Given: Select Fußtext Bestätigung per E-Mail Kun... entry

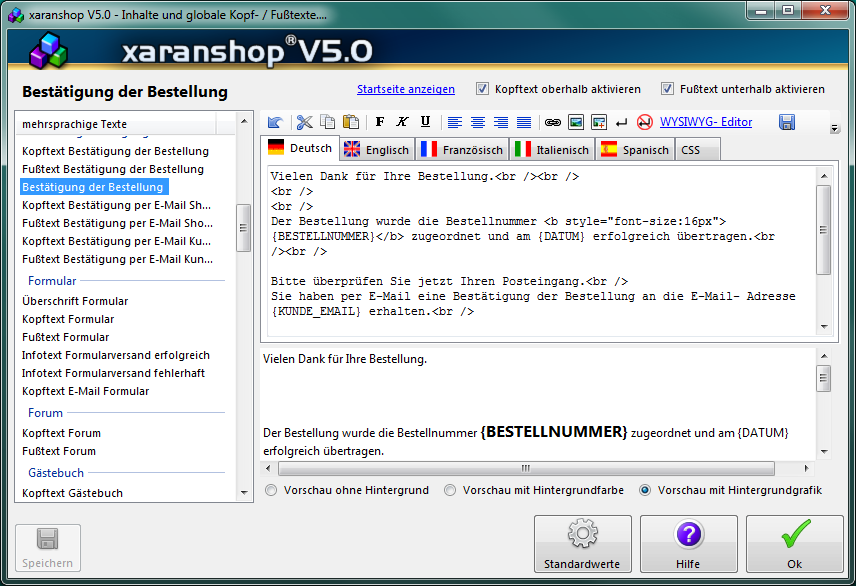Looking at the screenshot, I should click(117, 259).
